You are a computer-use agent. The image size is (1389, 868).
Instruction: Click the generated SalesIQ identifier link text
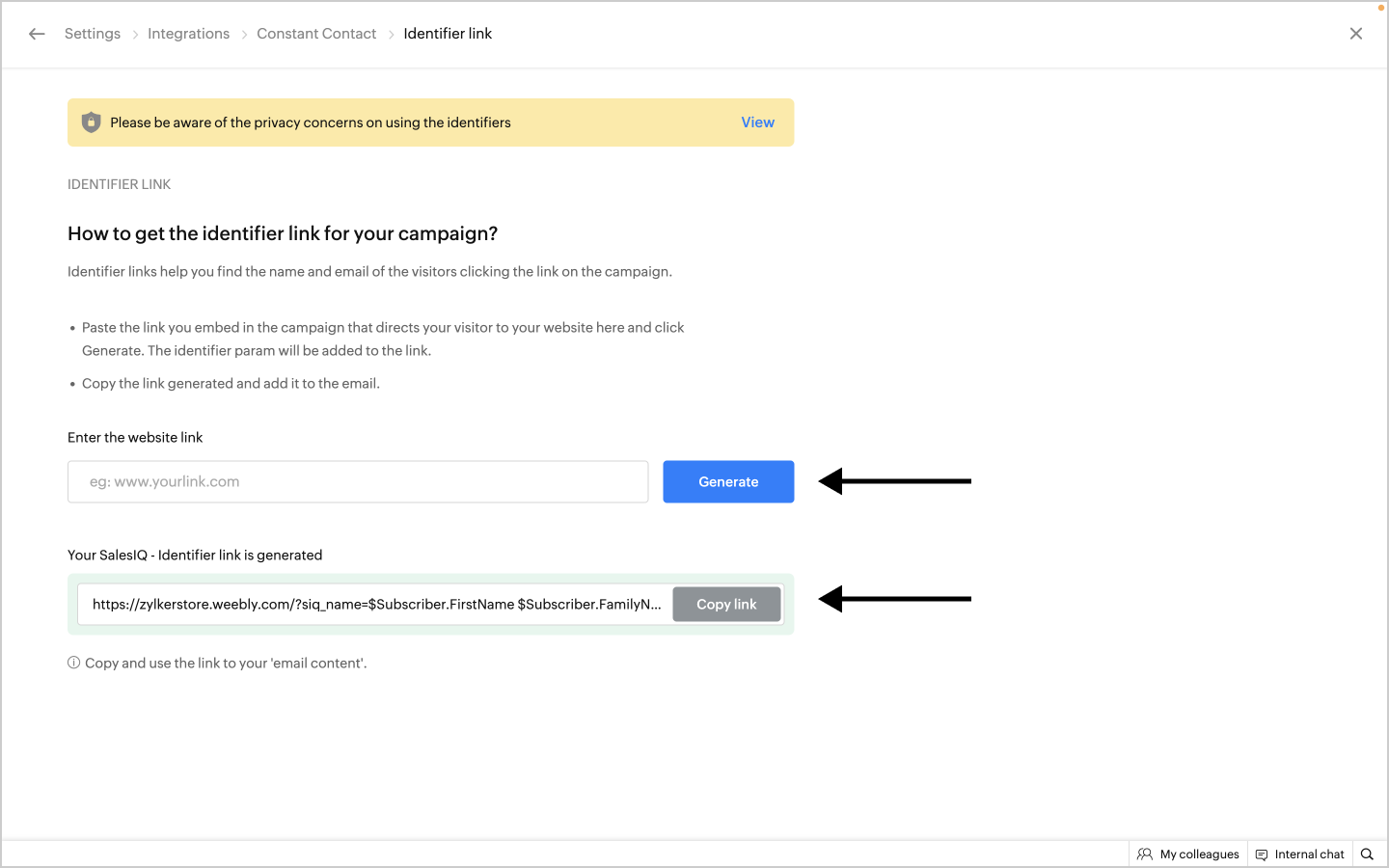[376, 605]
